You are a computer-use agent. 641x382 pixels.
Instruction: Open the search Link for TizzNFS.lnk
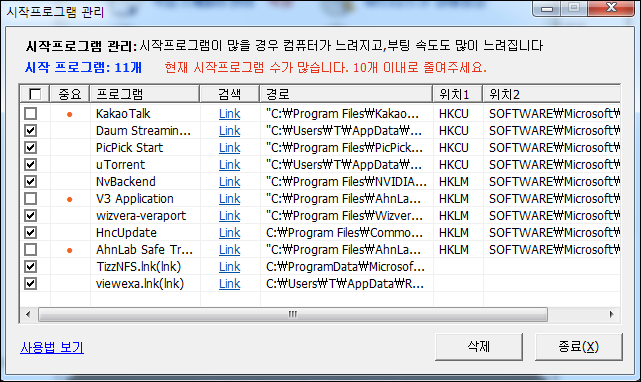pyautogui.click(x=229, y=267)
